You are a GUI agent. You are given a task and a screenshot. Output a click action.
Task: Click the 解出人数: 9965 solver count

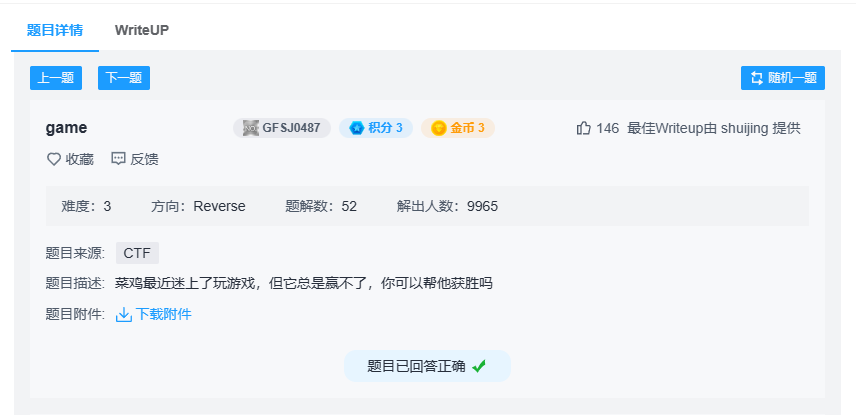coord(447,206)
